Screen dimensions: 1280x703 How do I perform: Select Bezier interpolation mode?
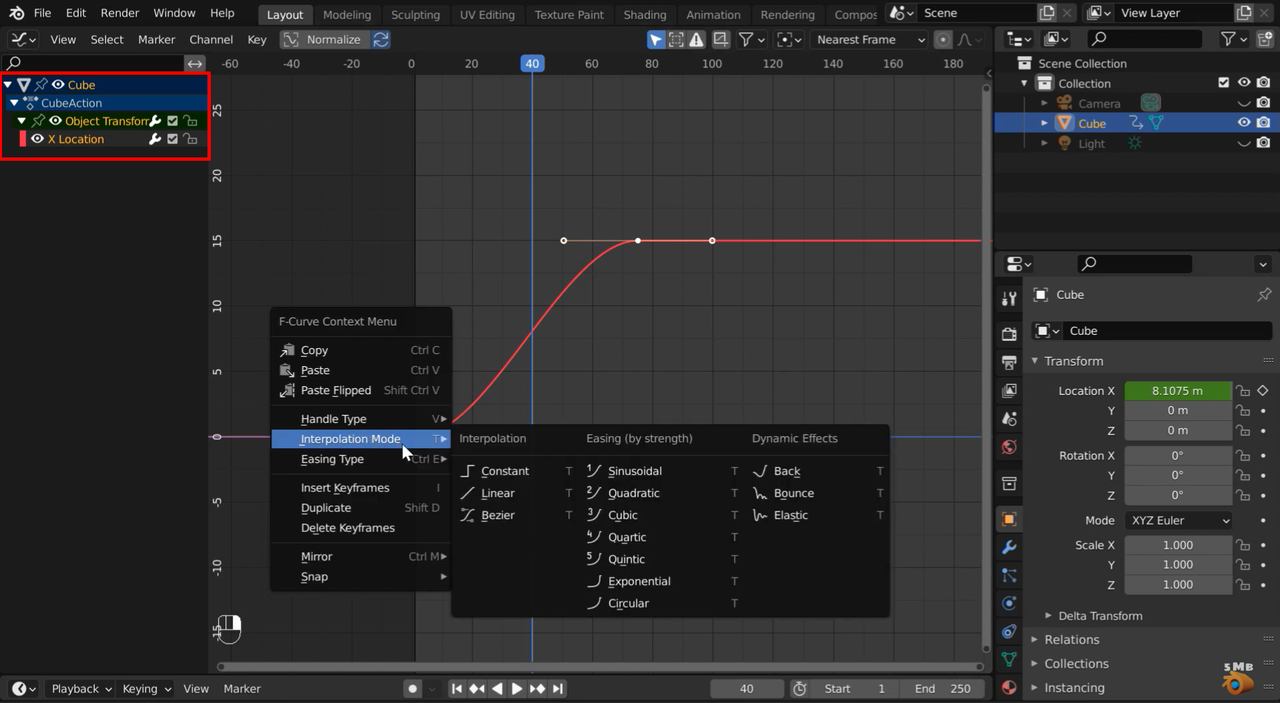tap(516, 515)
